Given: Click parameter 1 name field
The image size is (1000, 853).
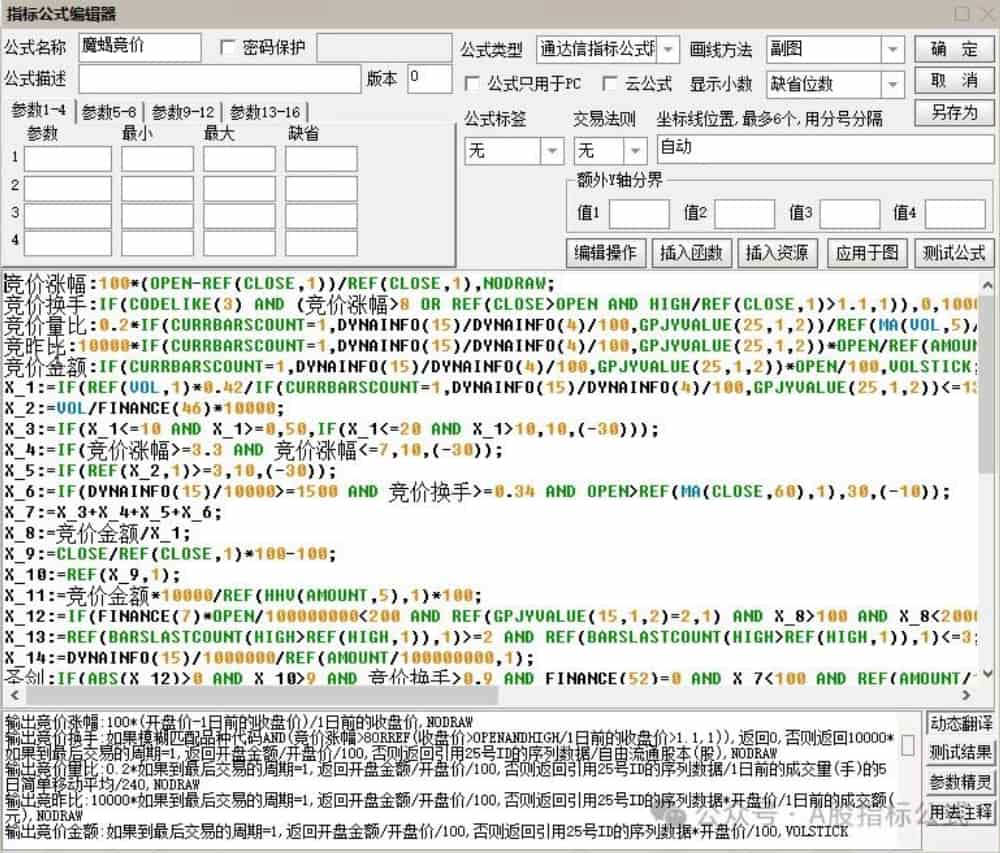Looking at the screenshot, I should tap(68, 159).
